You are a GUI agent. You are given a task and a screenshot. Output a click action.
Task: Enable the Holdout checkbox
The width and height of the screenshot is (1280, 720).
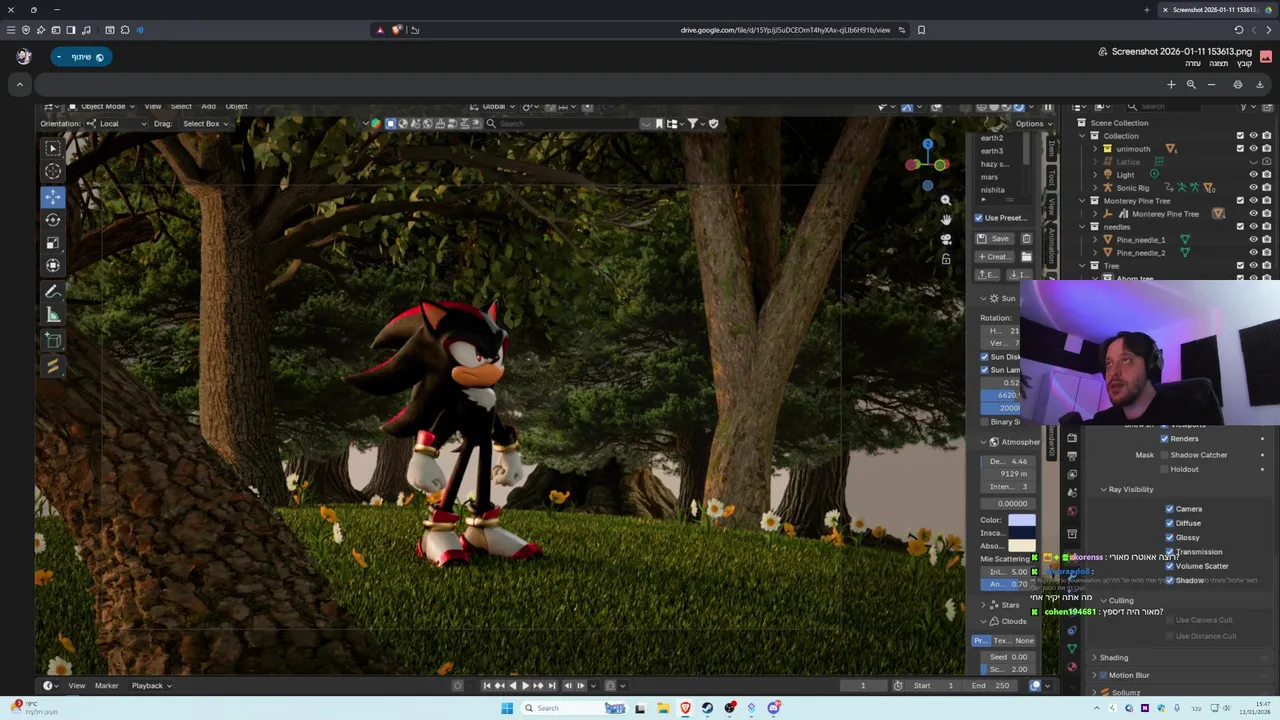(x=1164, y=469)
